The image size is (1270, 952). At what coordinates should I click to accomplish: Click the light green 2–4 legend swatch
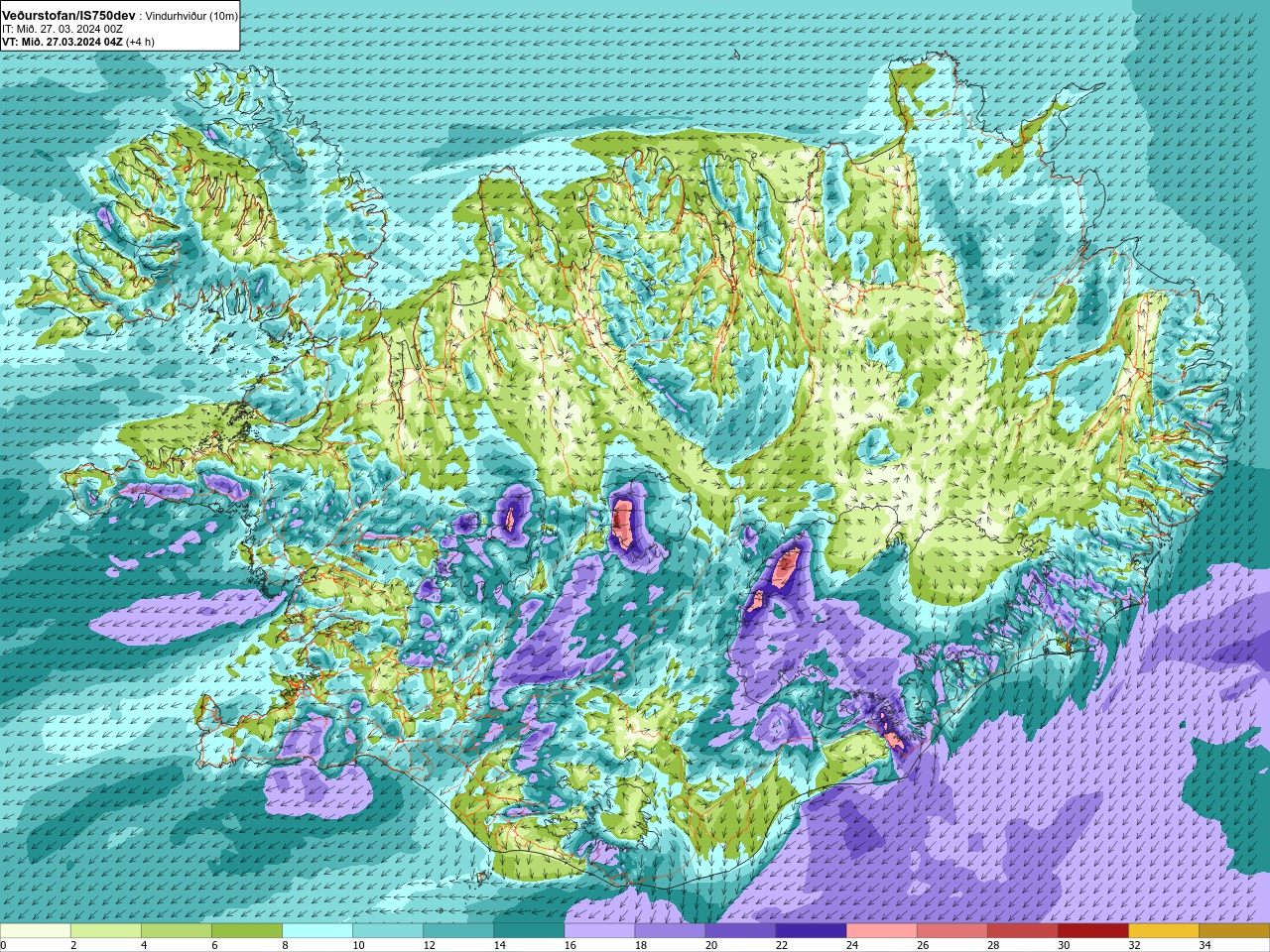[106, 931]
